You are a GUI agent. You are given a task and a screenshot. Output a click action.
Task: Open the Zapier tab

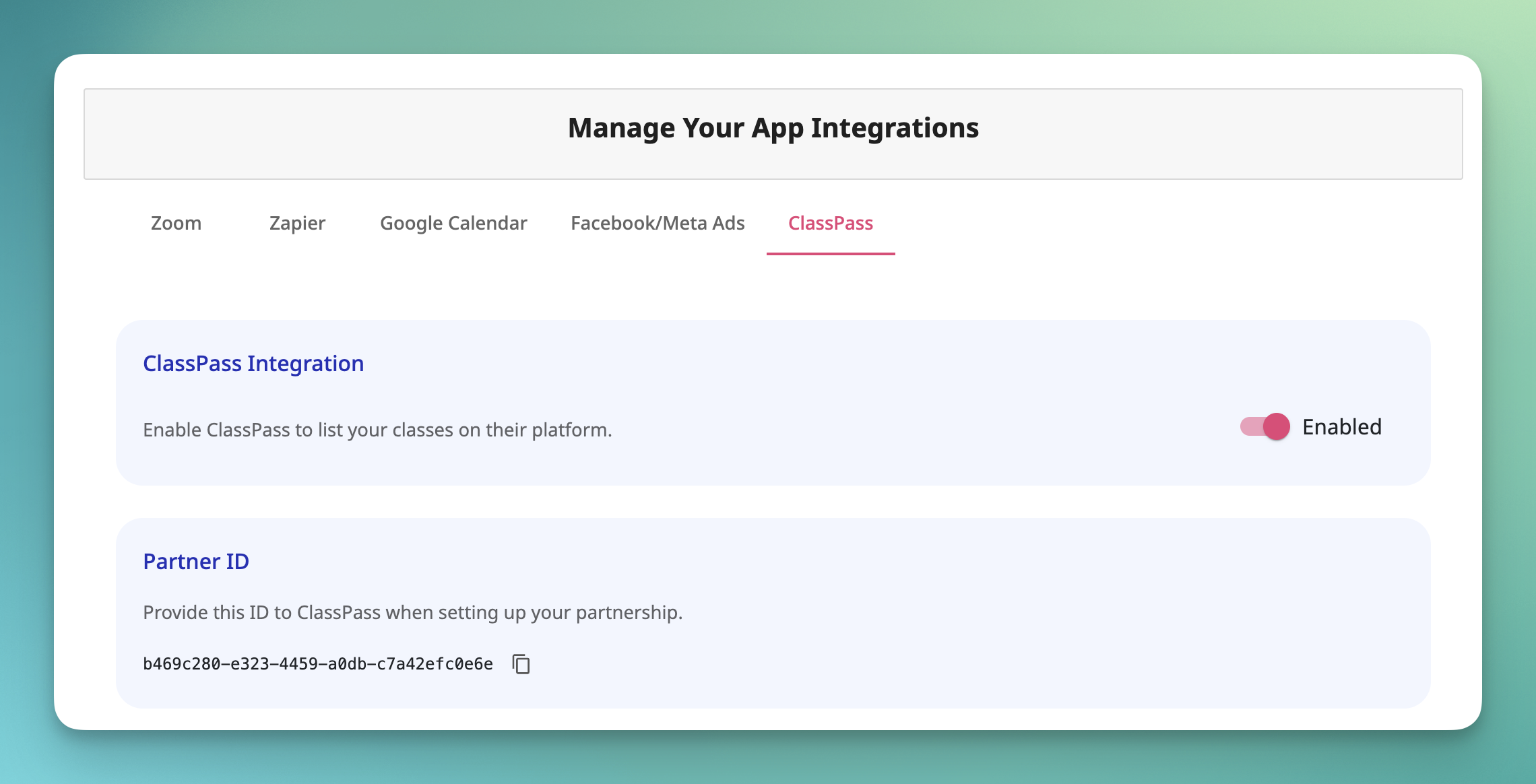(297, 223)
